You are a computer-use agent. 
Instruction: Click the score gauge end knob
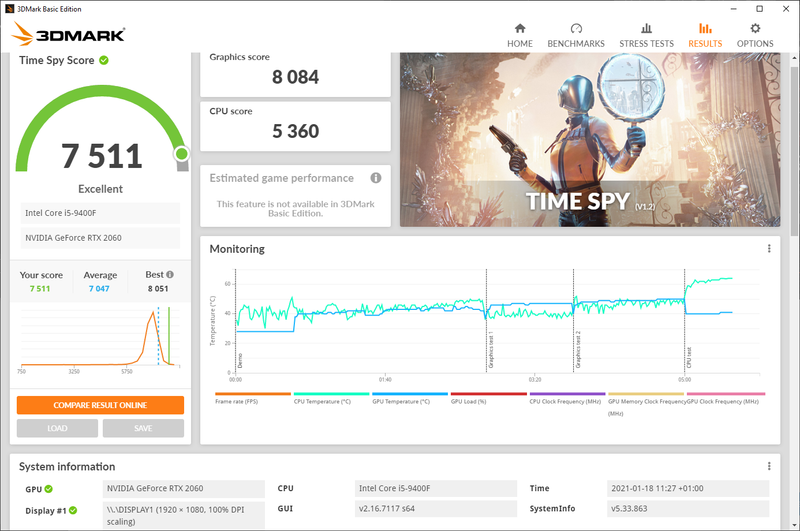[x=181, y=154]
